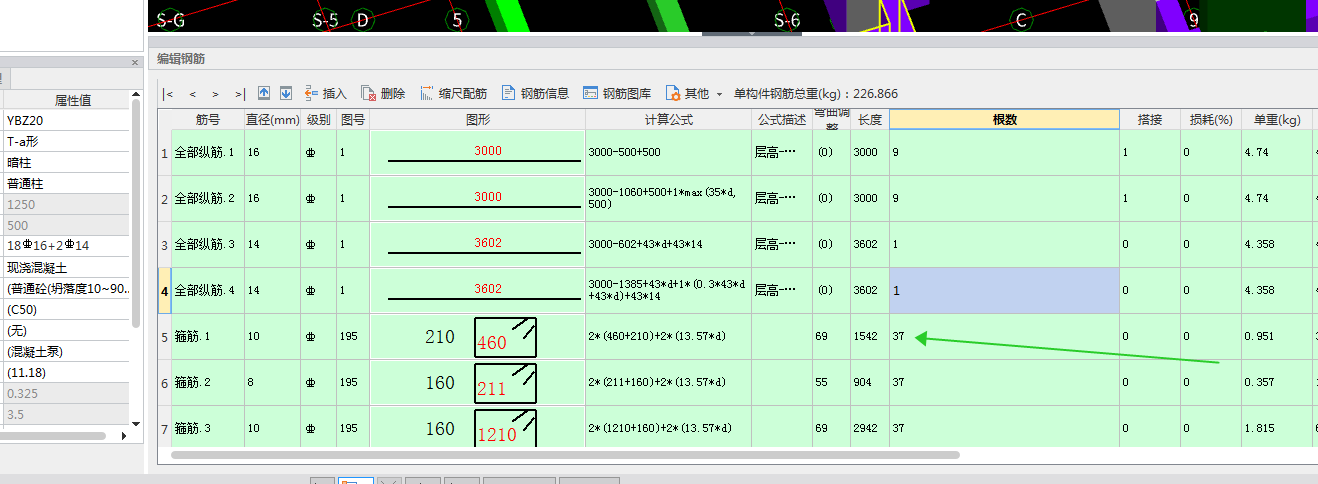Screen dimensions: 1318x484
Task: Go to next rebar record
Action: coord(215,94)
